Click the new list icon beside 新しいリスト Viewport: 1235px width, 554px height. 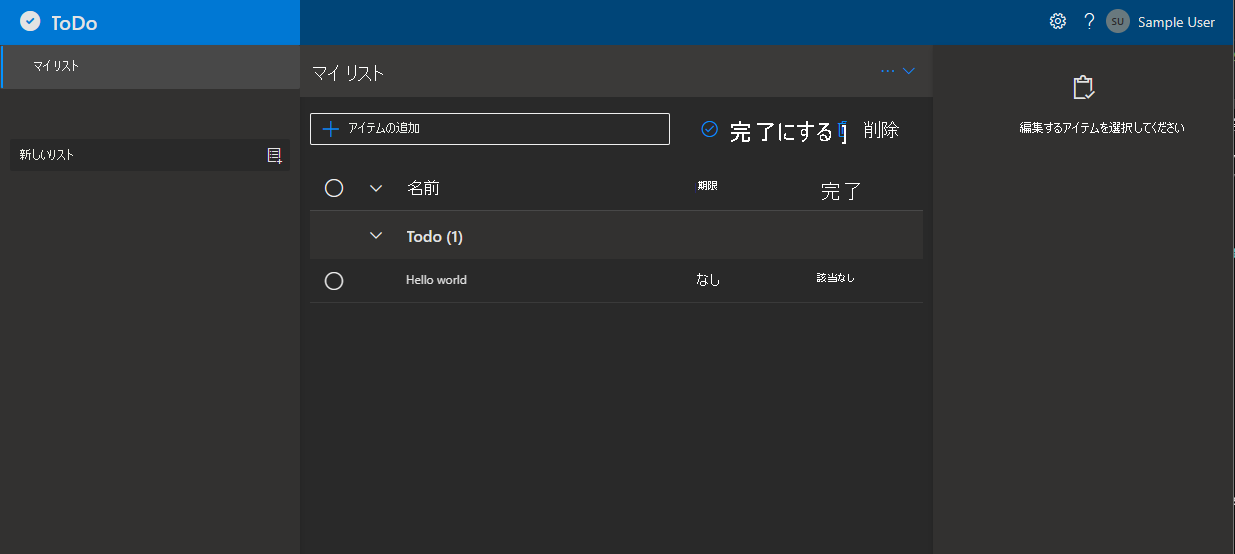point(275,155)
